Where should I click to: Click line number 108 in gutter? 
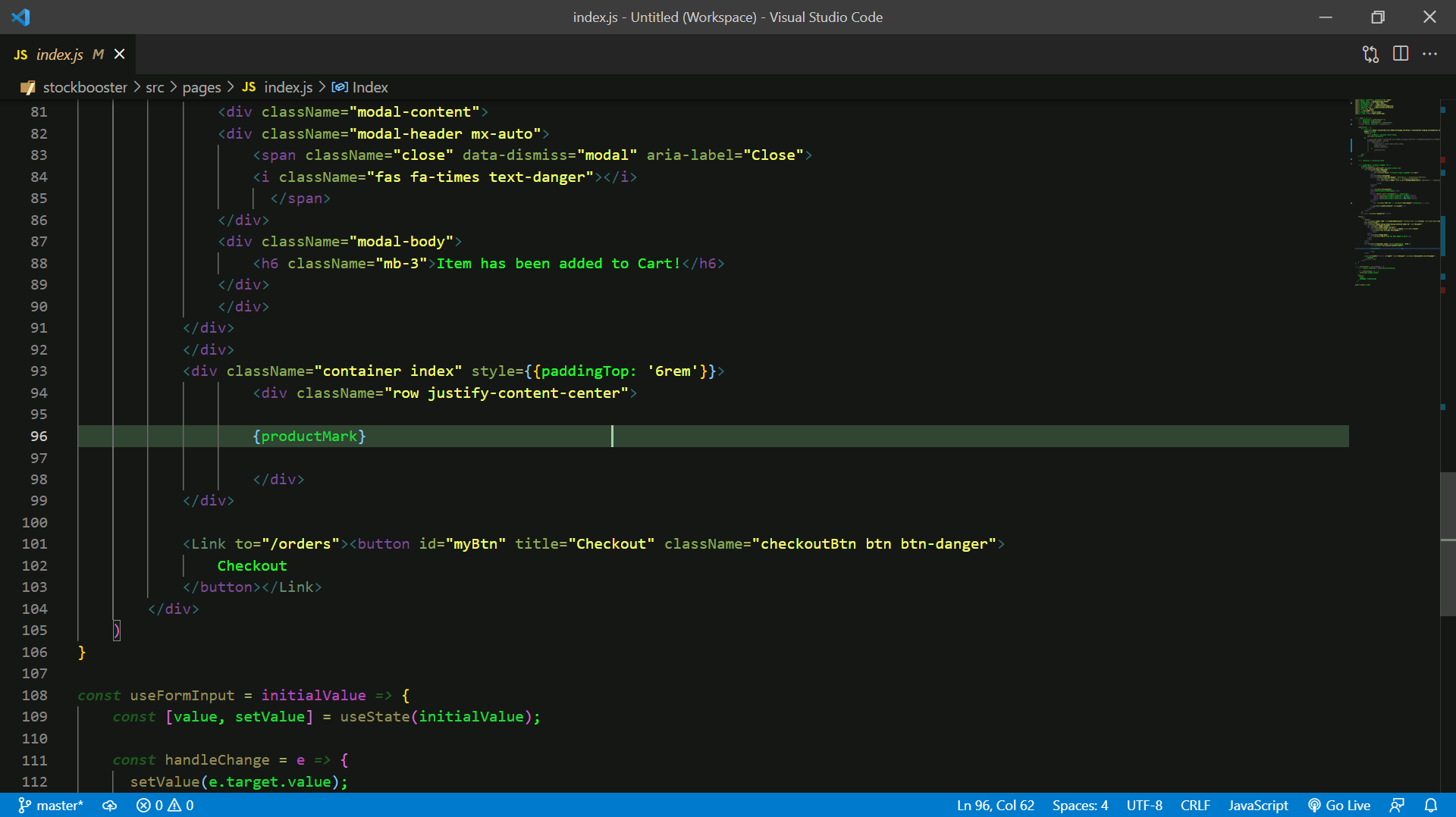34,695
